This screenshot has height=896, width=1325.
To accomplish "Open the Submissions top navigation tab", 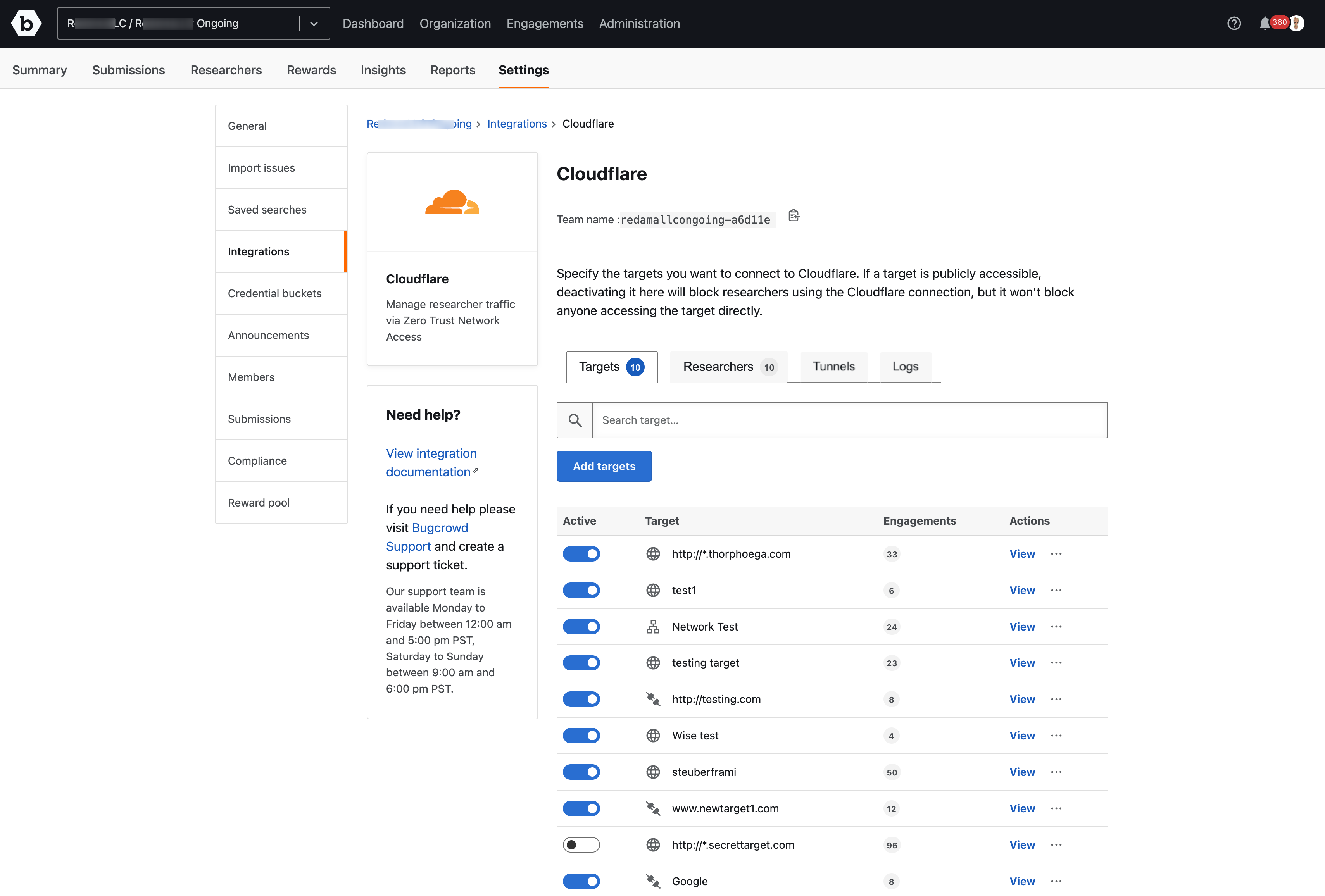I will pos(128,70).
